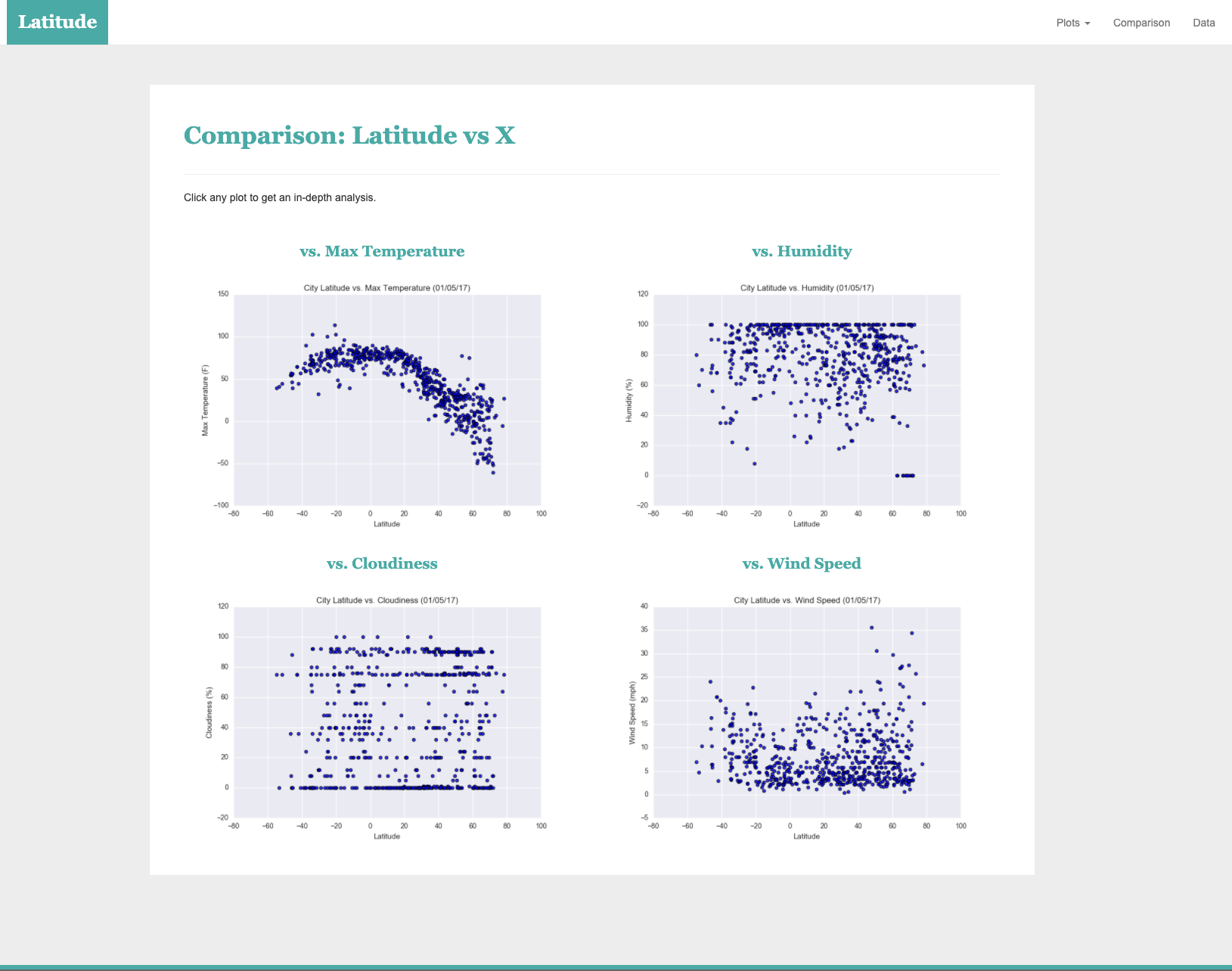Click the caret arrow beside Plots
This screenshot has height=971, width=1232.
[1088, 23]
